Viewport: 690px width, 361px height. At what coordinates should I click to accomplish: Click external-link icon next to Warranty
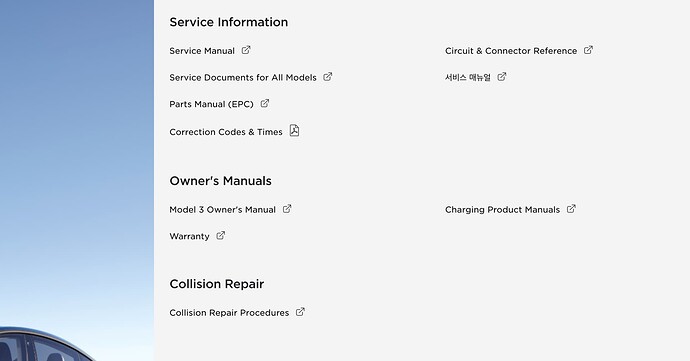tap(220, 236)
